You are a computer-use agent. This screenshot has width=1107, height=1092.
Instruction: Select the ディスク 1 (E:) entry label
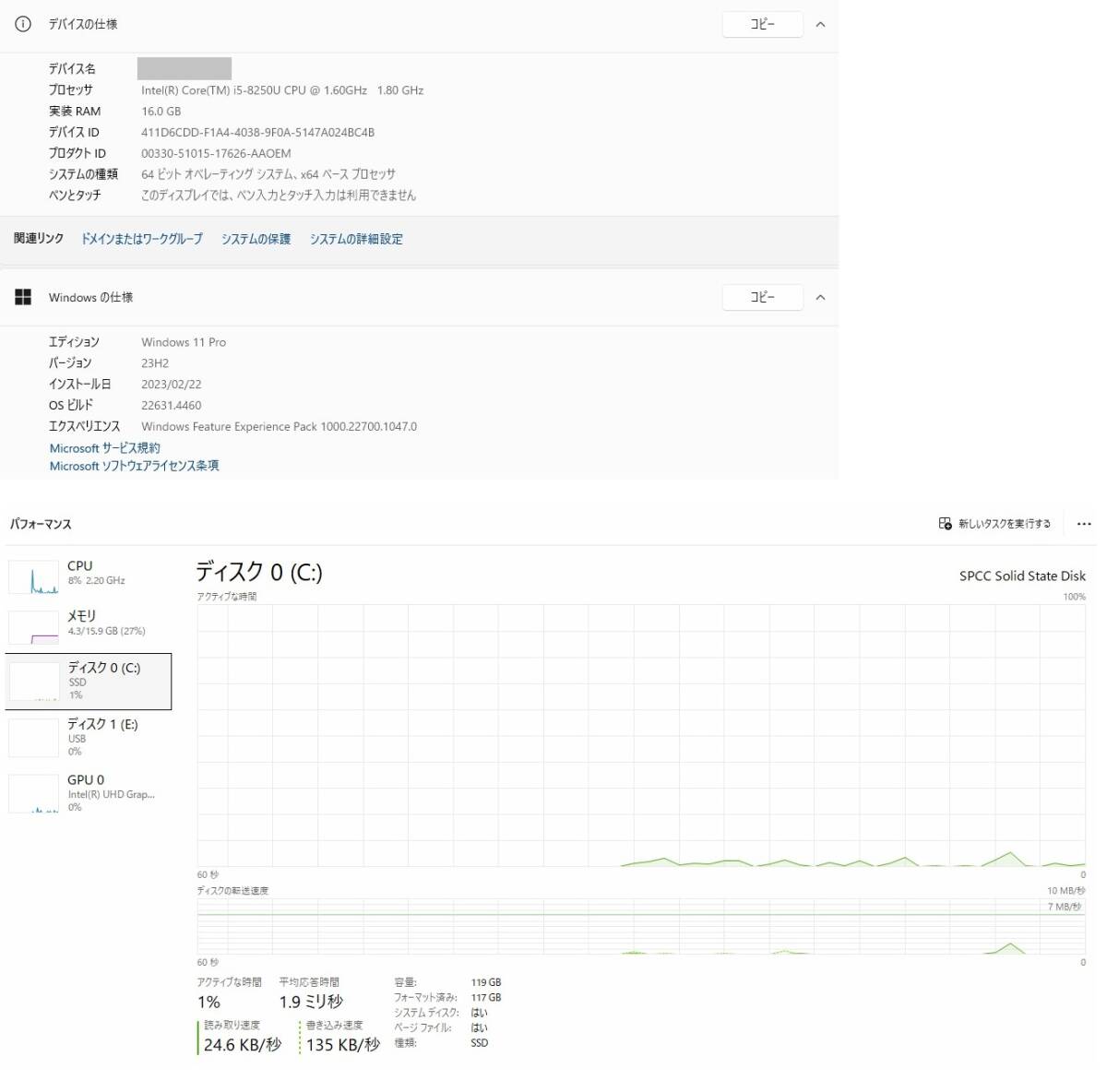[102, 724]
